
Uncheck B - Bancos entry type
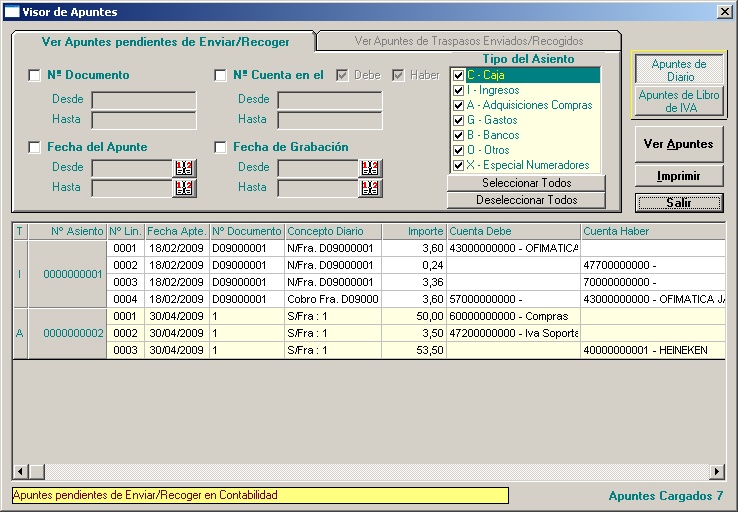click(458, 136)
